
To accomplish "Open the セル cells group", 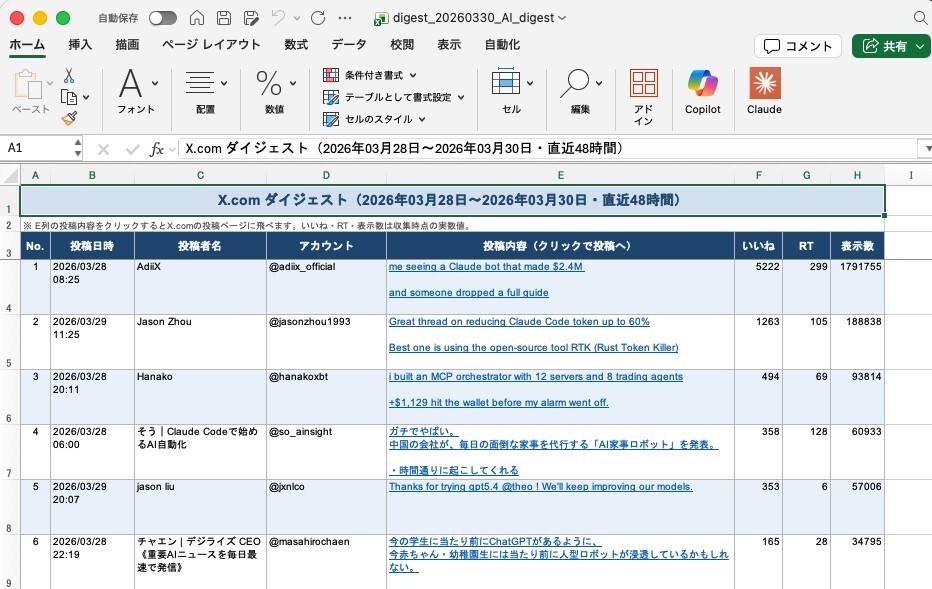I will [511, 90].
